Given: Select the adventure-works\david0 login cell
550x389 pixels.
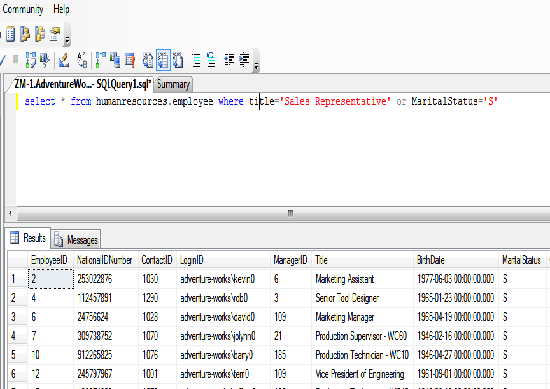Looking at the screenshot, I should (x=223, y=317).
